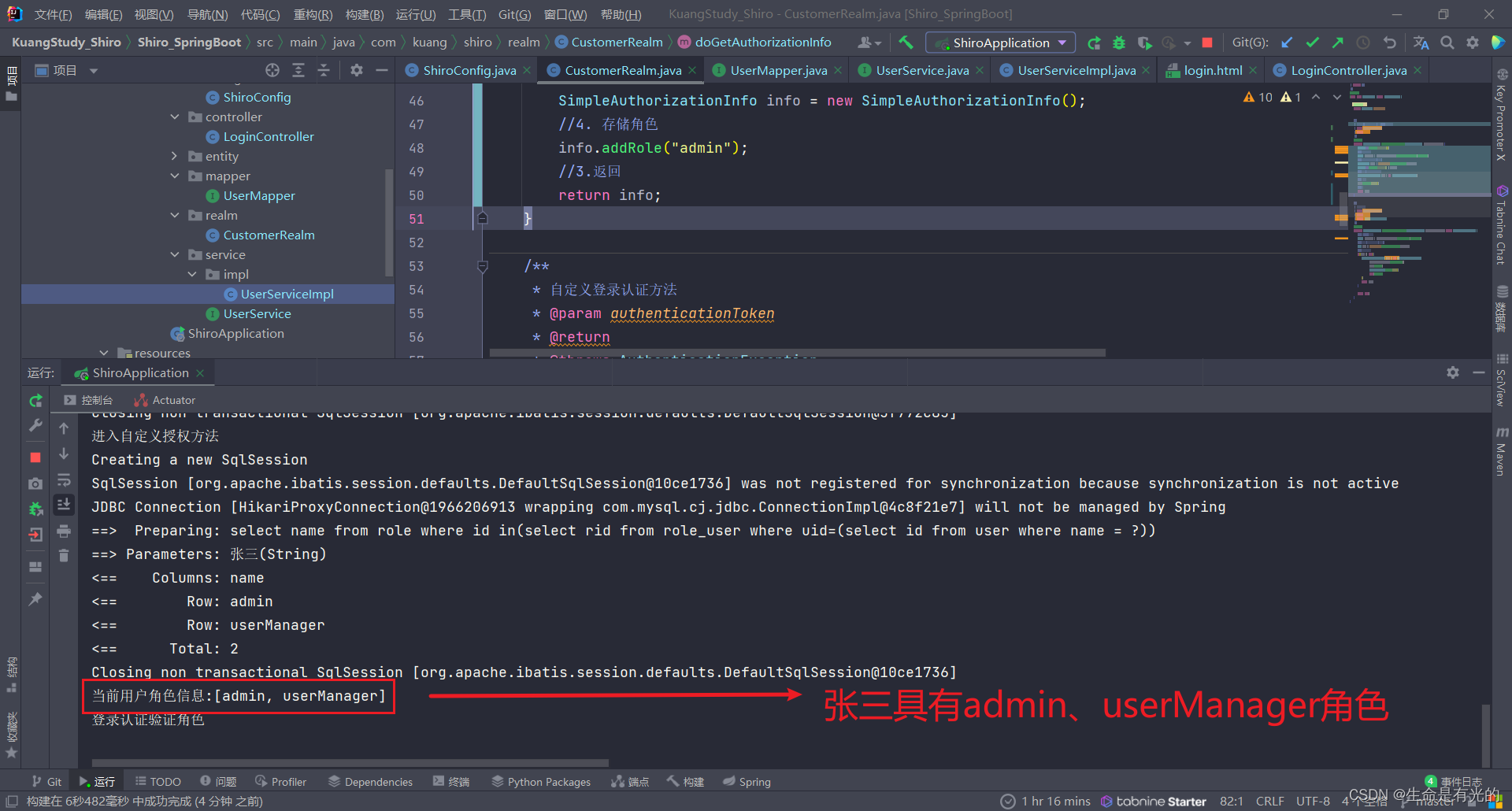Viewport: 1512px width, 811px height.
Task: Pin the Run tab with pin icon
Action: click(35, 599)
